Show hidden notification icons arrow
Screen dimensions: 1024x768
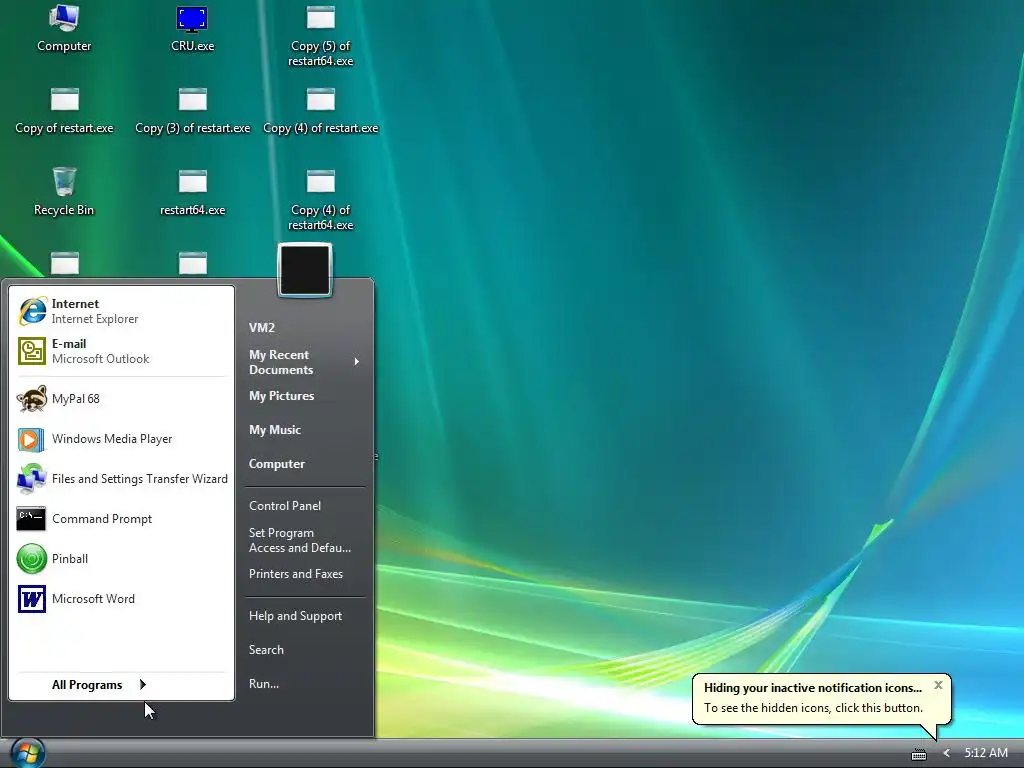[x=946, y=754]
